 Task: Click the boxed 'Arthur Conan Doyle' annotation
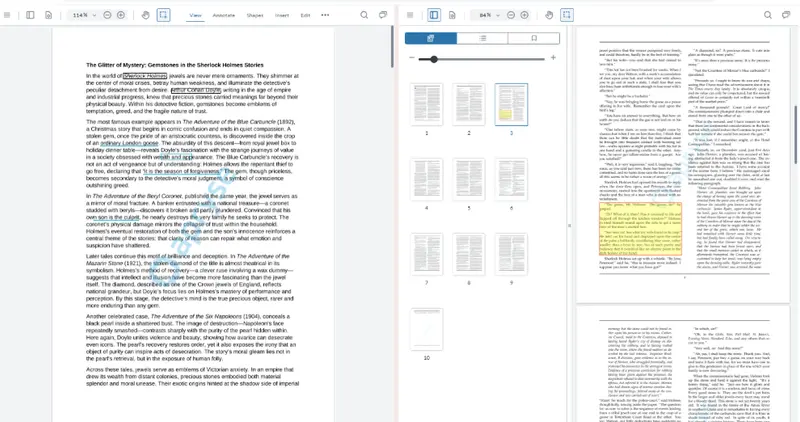tap(196, 90)
